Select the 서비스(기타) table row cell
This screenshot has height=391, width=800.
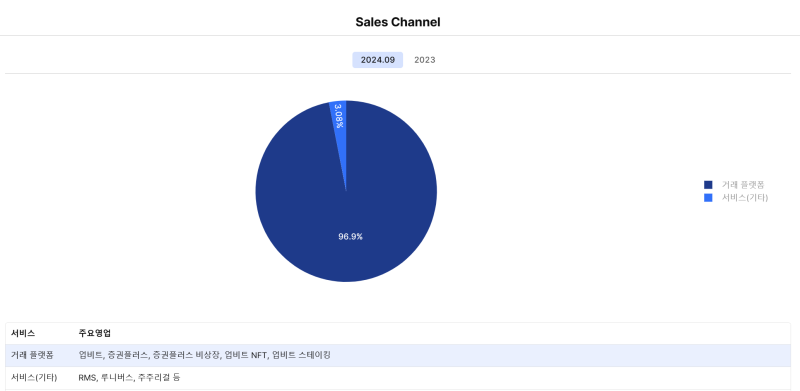[34, 378]
